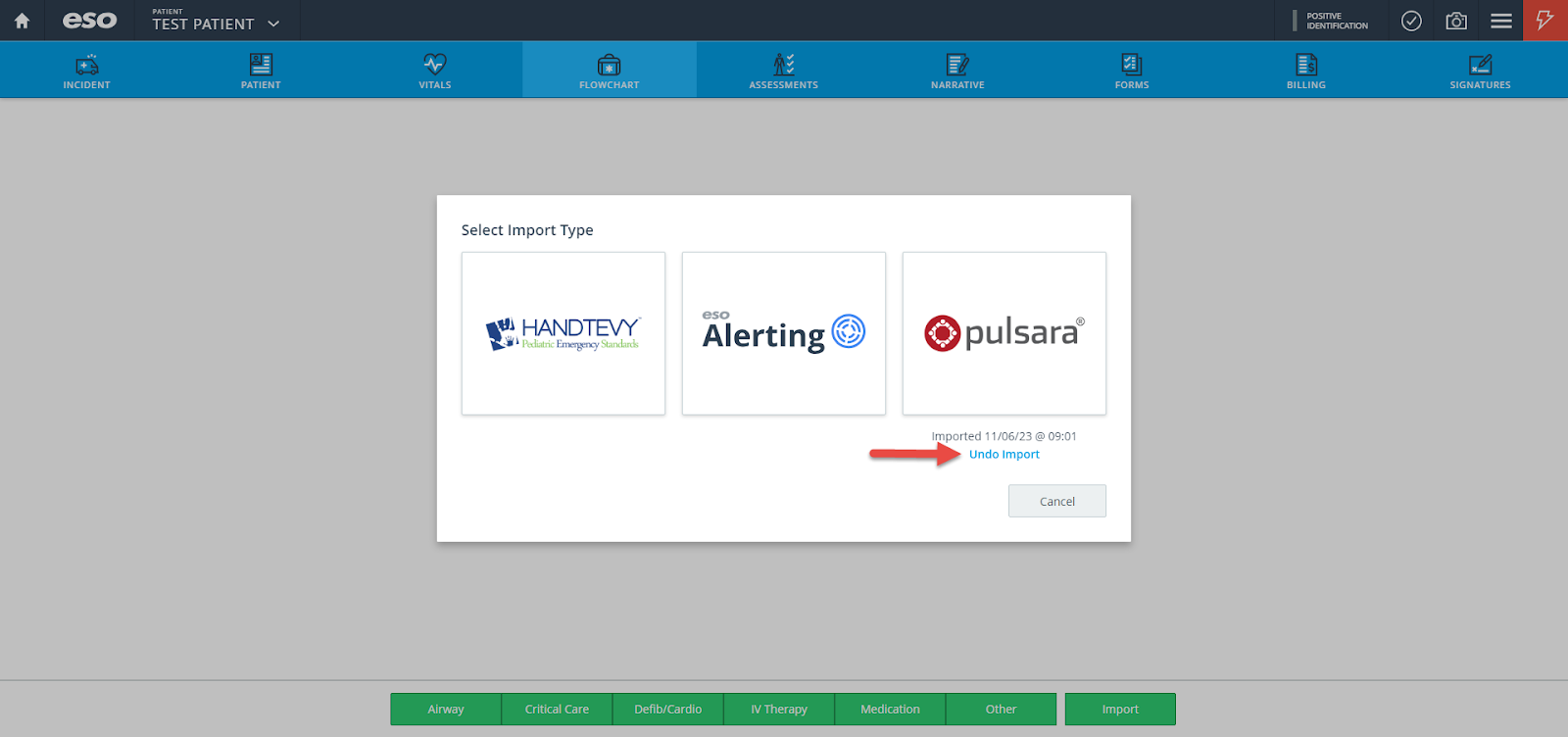1568x737 pixels.
Task: Go to the home screen icon
Action: coord(22,21)
